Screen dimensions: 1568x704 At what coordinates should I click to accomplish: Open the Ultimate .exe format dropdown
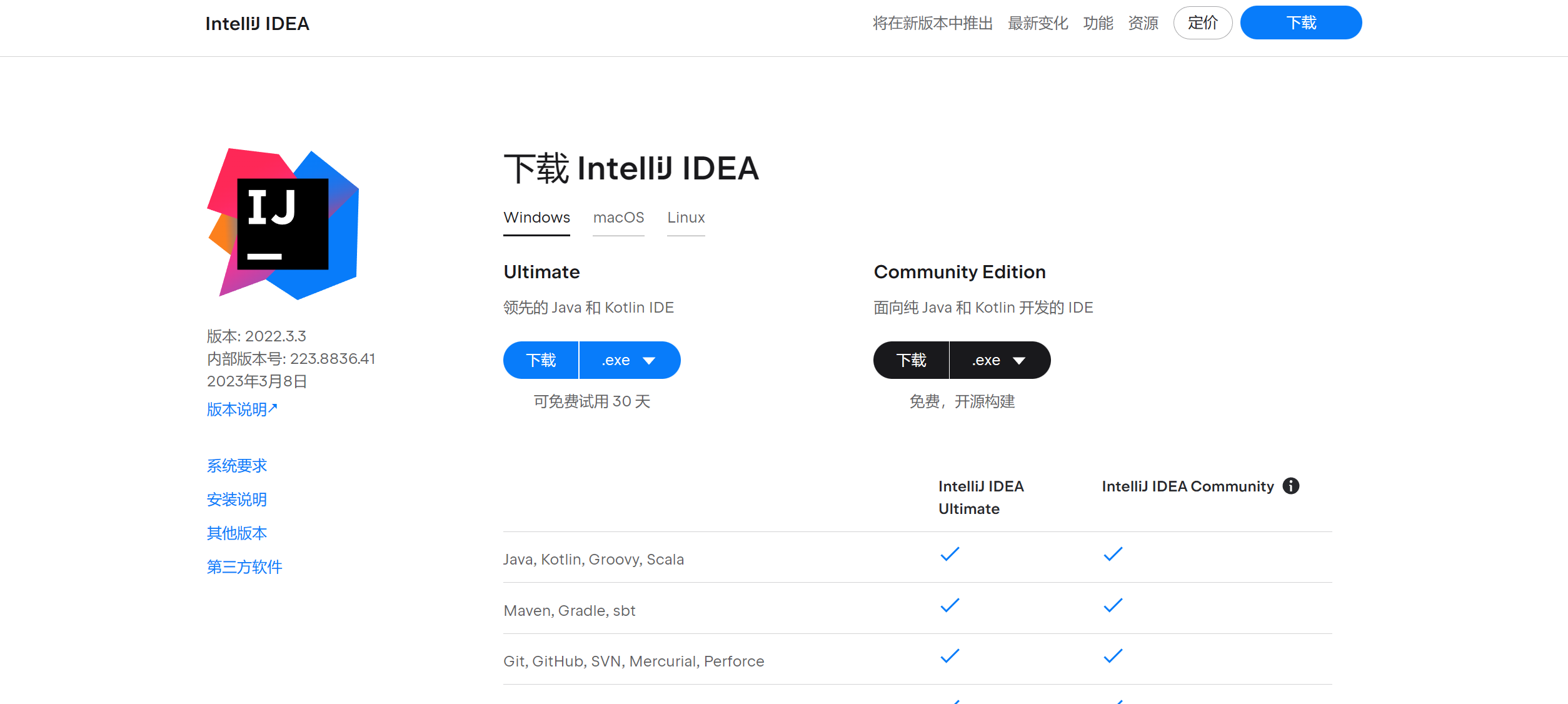point(630,360)
